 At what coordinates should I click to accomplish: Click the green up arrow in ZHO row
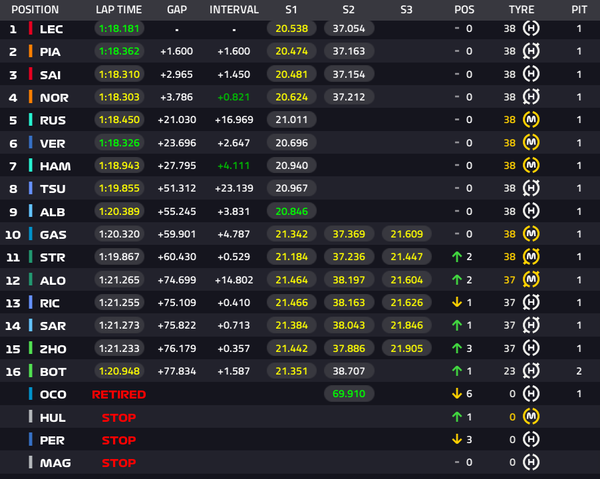tap(457, 348)
